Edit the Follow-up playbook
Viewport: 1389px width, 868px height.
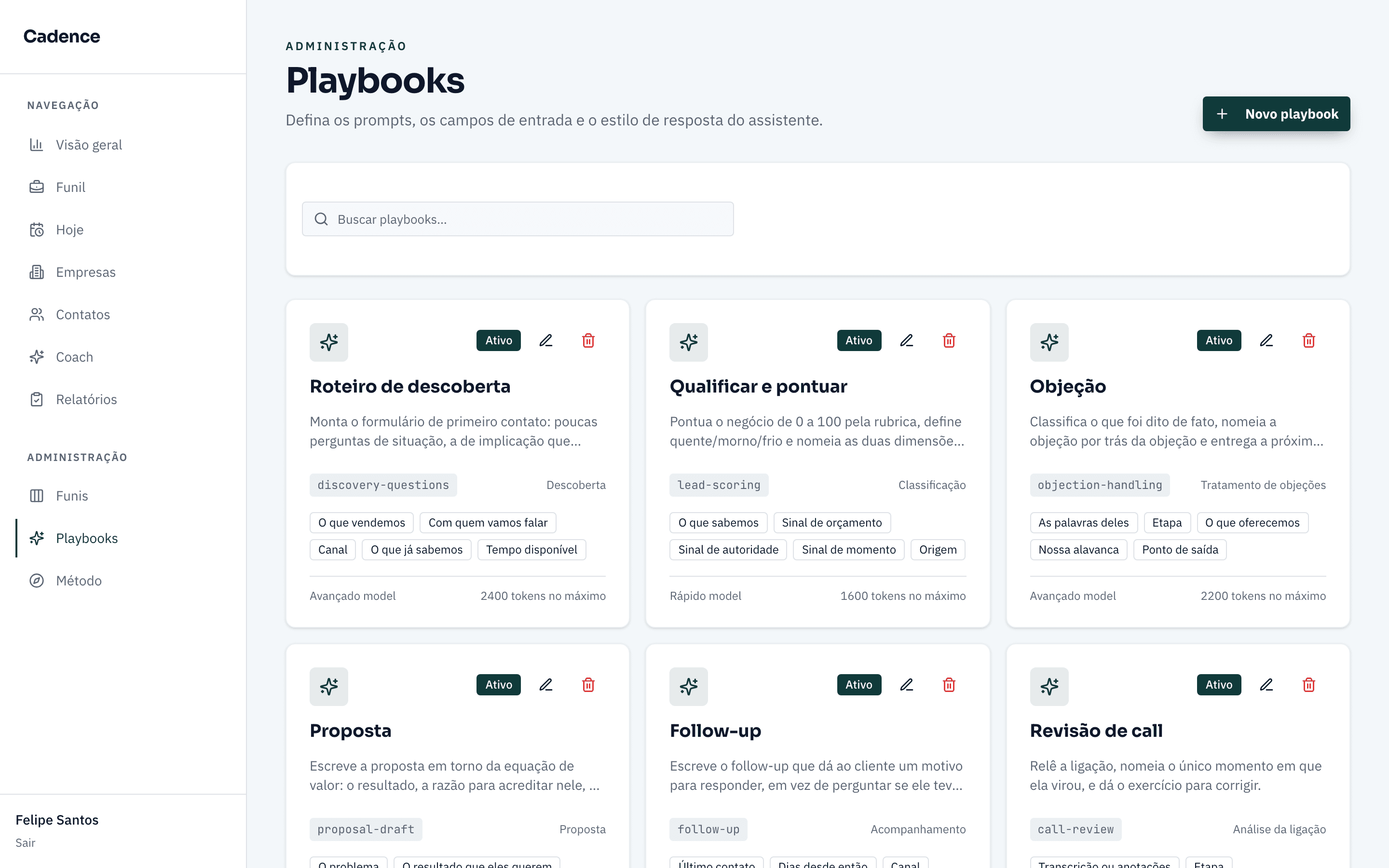[906, 685]
